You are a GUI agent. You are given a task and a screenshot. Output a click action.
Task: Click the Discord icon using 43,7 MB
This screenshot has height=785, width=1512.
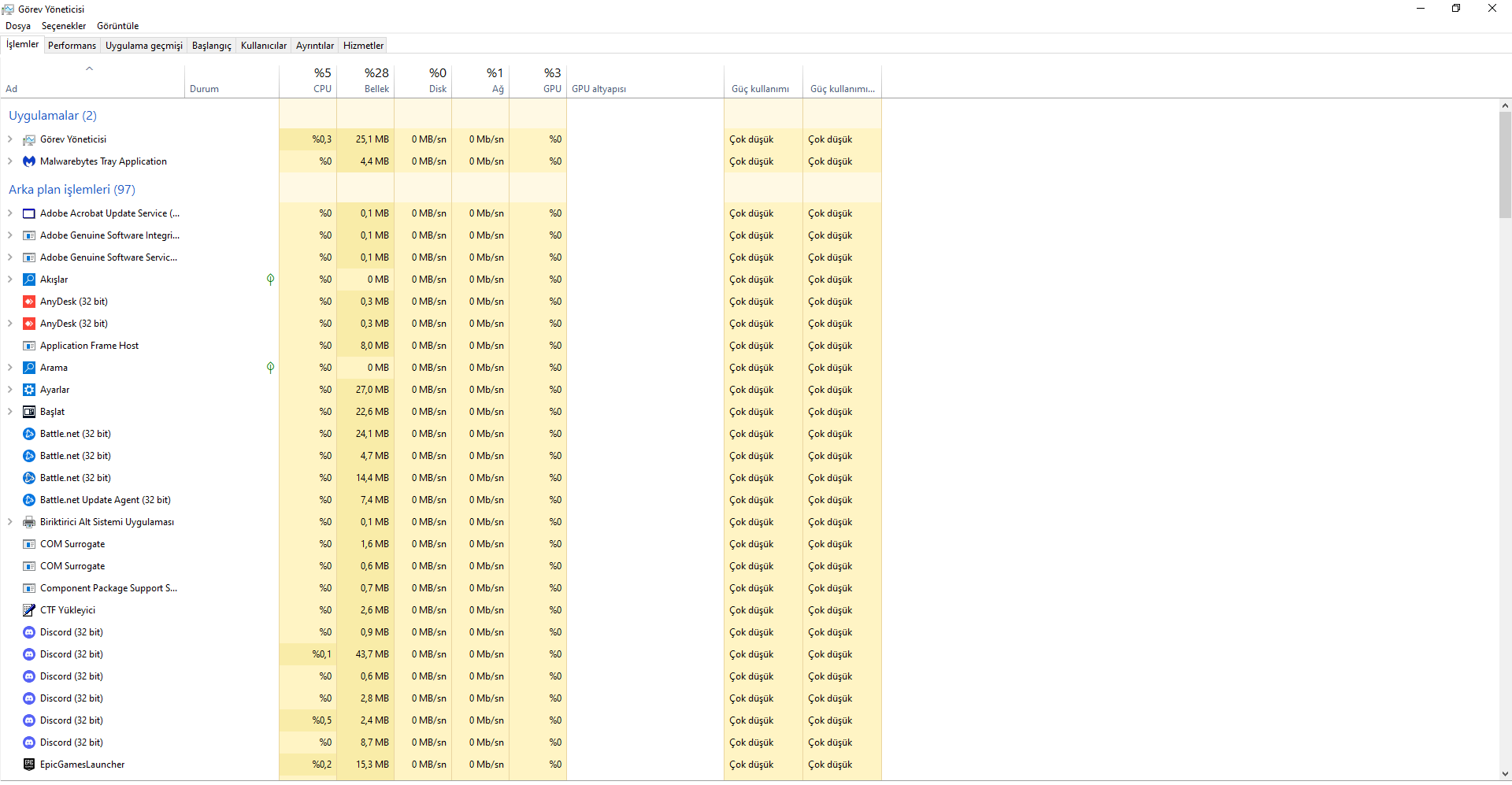click(29, 654)
